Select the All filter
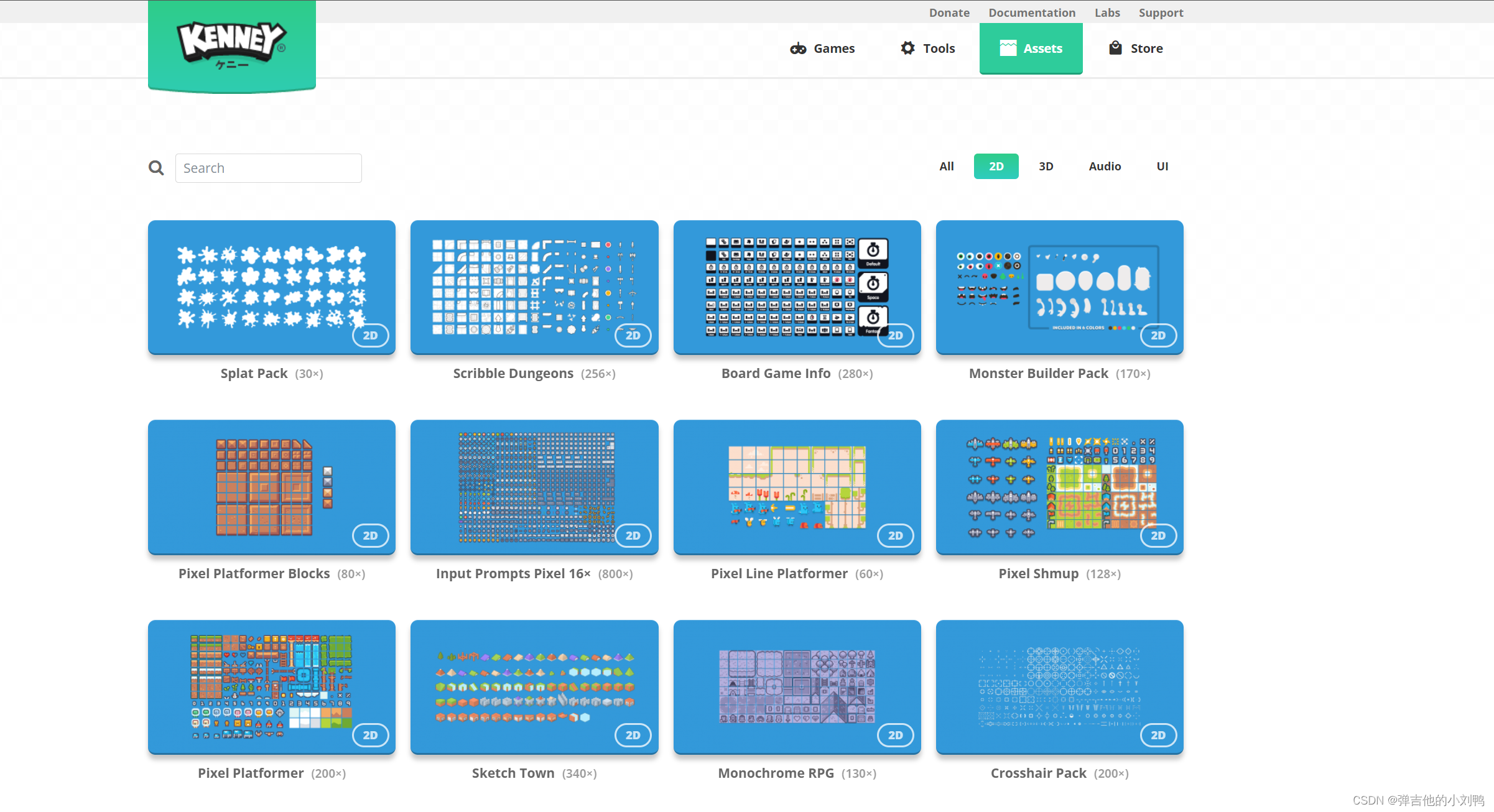This screenshot has width=1494, height=812. [946, 166]
